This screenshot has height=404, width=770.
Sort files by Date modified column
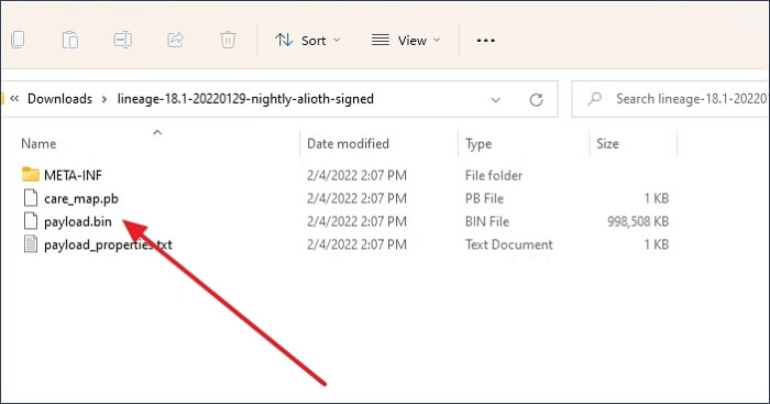[348, 144]
